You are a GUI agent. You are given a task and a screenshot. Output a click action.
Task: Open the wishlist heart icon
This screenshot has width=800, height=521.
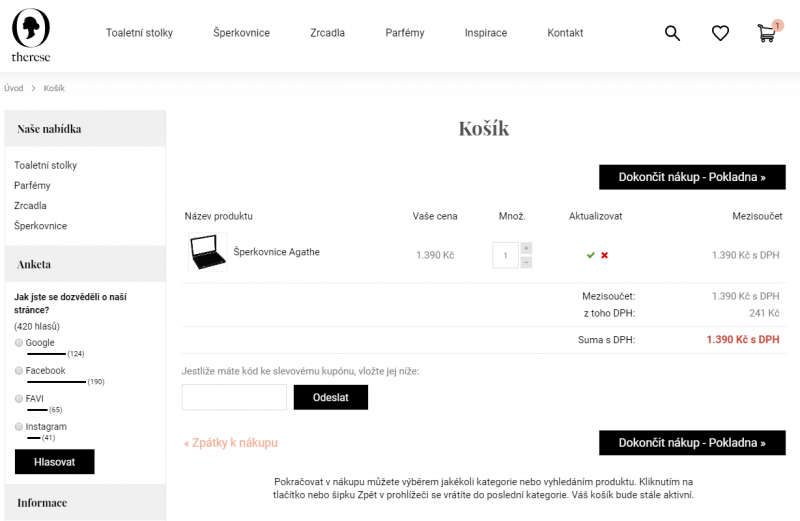click(x=720, y=33)
